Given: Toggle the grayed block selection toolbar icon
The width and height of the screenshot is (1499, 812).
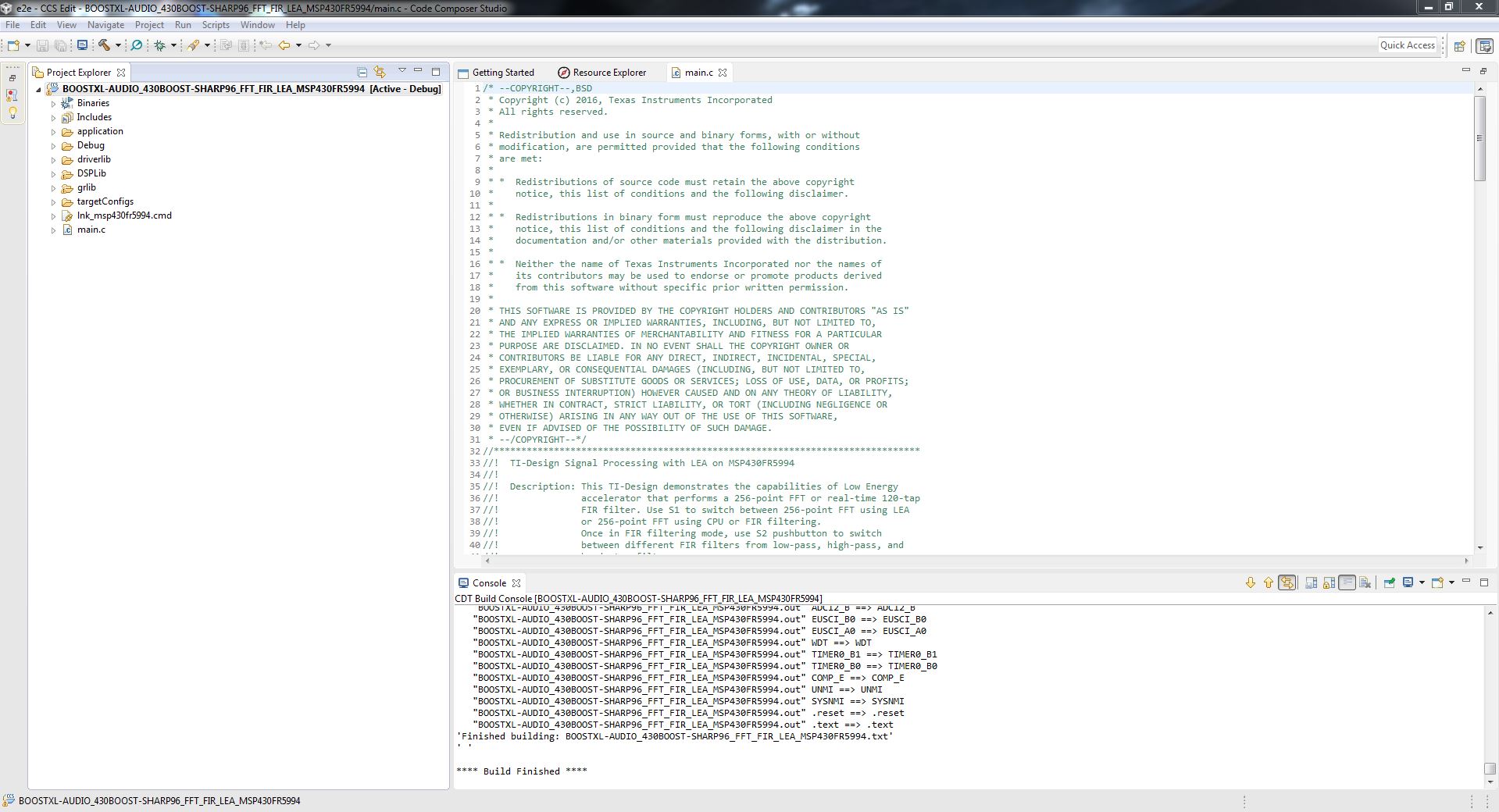Looking at the screenshot, I should 244,45.
